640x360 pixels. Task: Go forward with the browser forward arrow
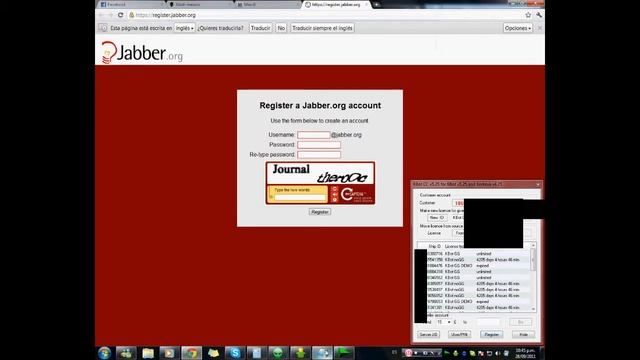(x=111, y=15)
